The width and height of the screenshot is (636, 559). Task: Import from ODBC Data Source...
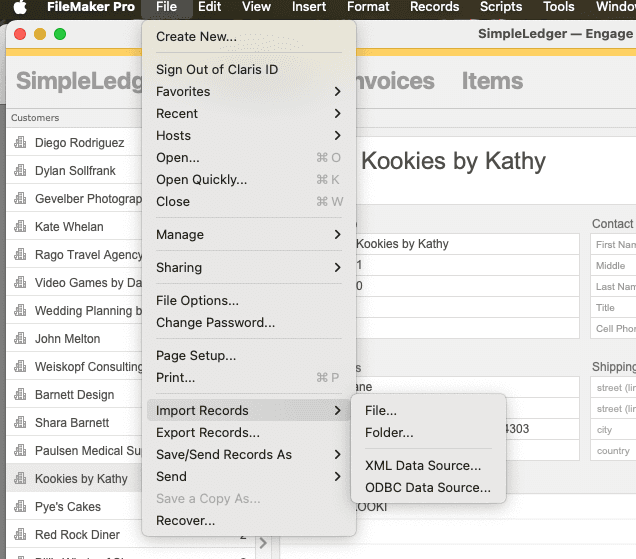click(x=428, y=487)
